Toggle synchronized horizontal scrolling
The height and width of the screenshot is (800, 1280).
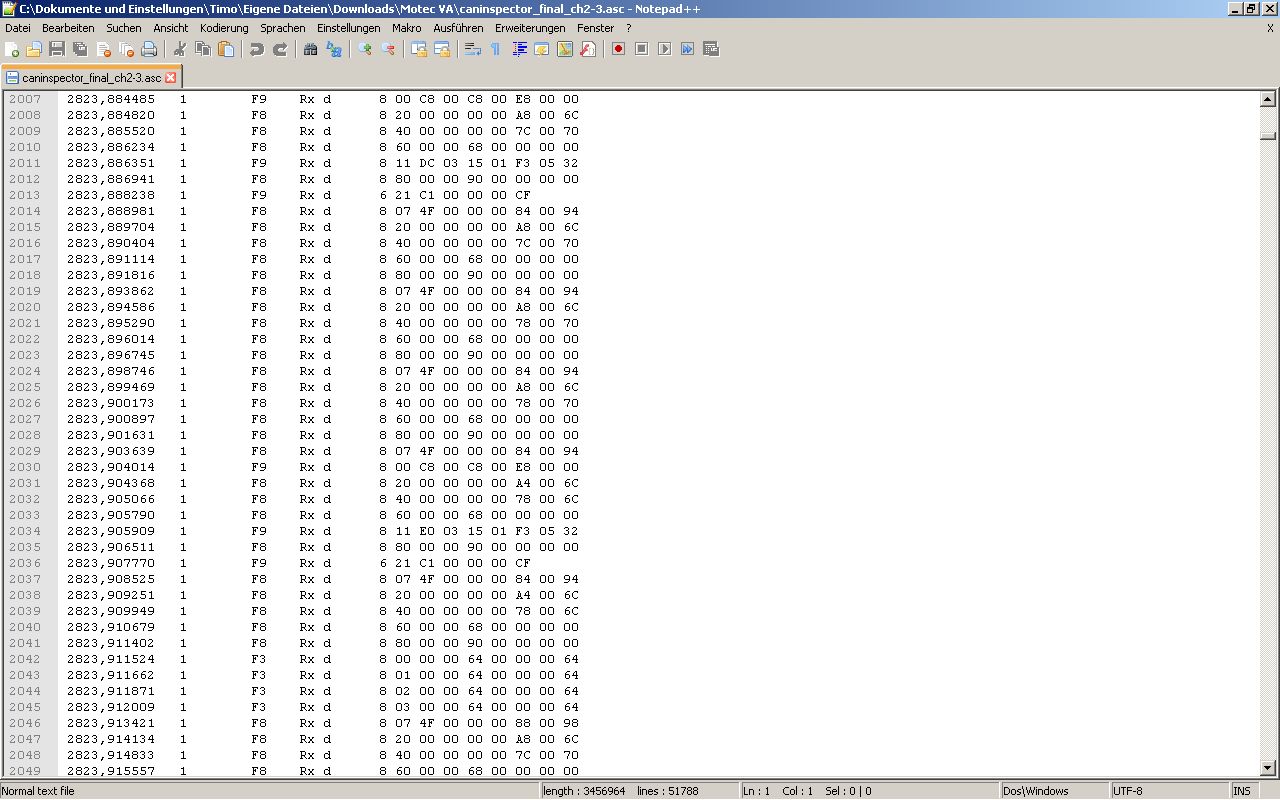[x=442, y=49]
